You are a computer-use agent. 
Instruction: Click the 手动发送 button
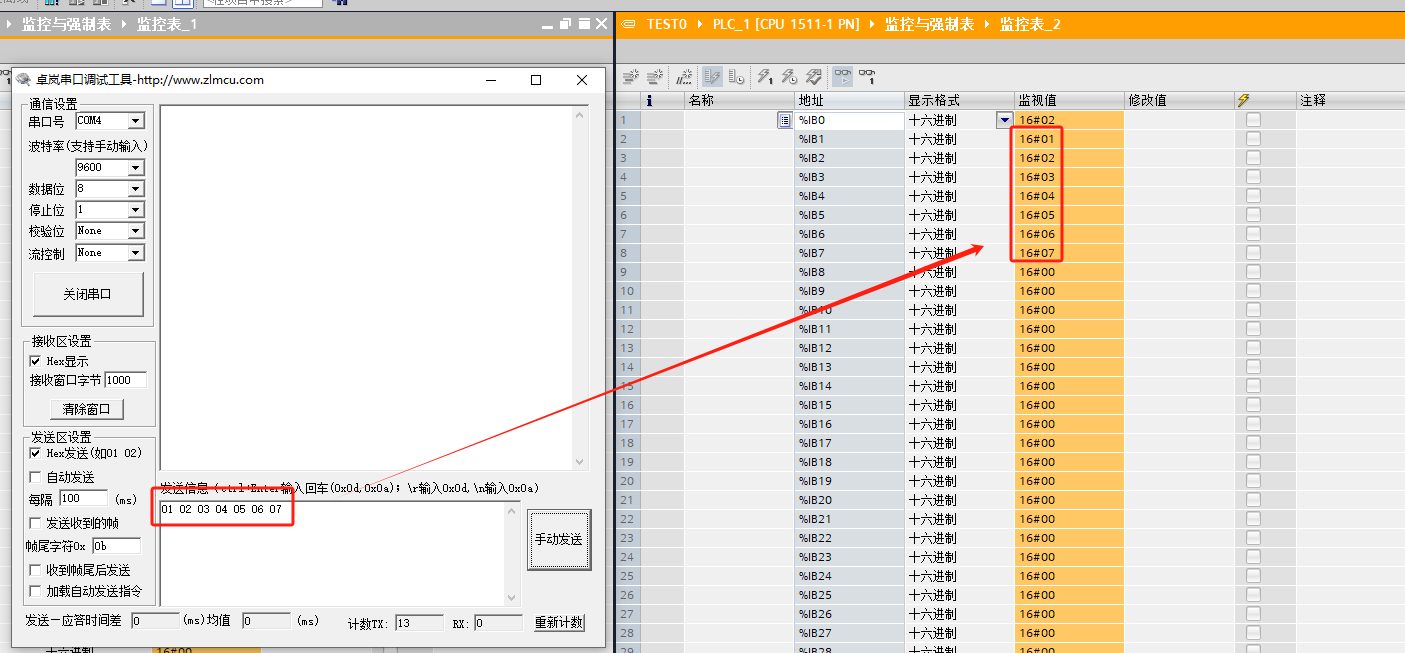[x=559, y=539]
